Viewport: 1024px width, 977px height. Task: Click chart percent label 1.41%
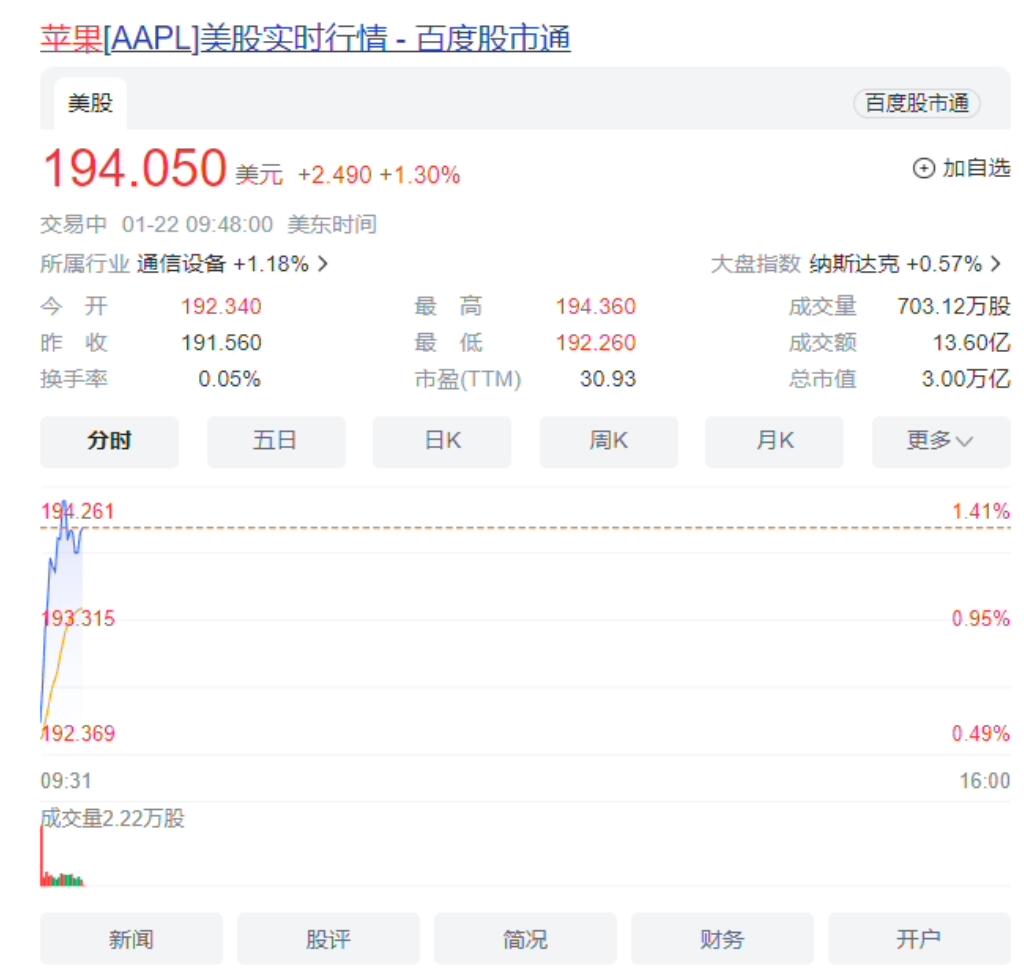click(981, 511)
